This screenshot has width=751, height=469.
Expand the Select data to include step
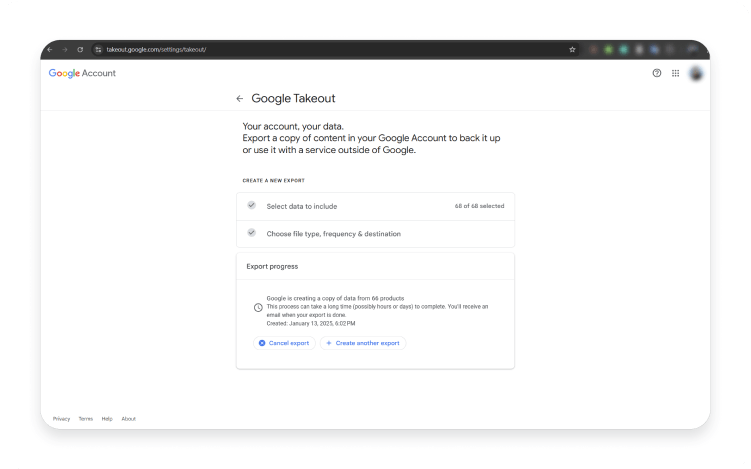tap(375, 206)
